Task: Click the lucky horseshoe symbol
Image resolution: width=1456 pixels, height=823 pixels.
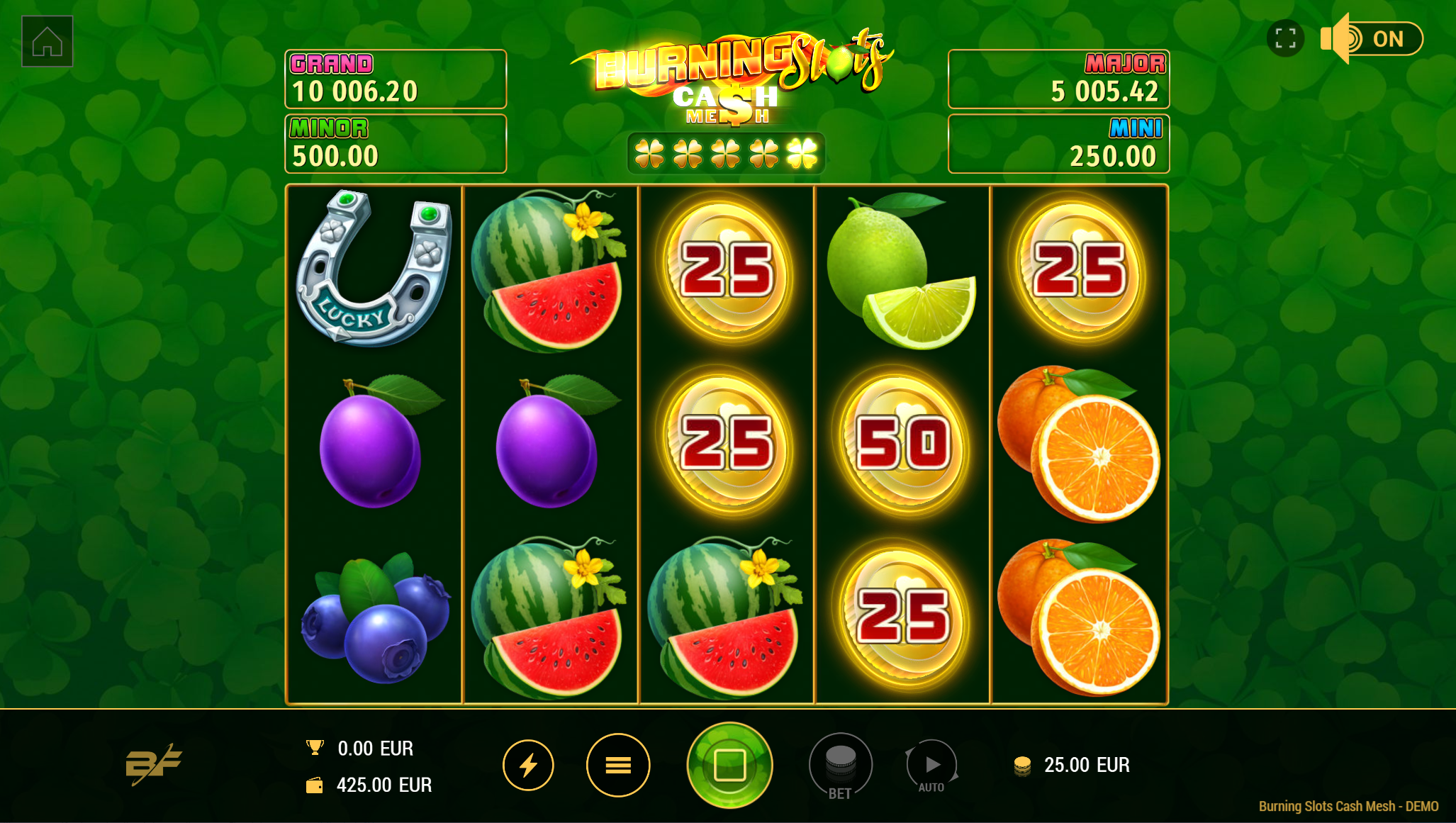Action: pos(374,268)
